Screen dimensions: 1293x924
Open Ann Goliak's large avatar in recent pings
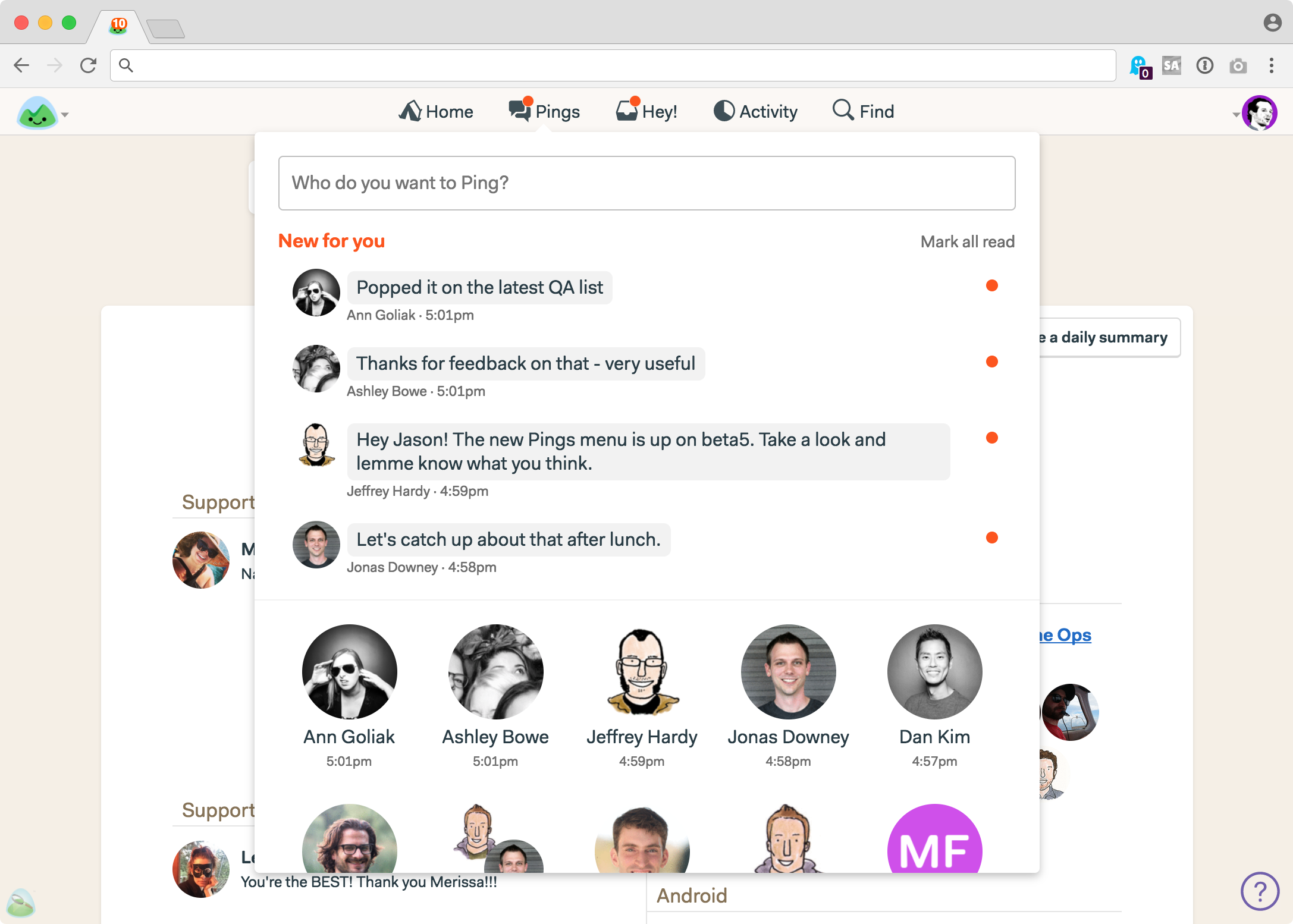349,672
